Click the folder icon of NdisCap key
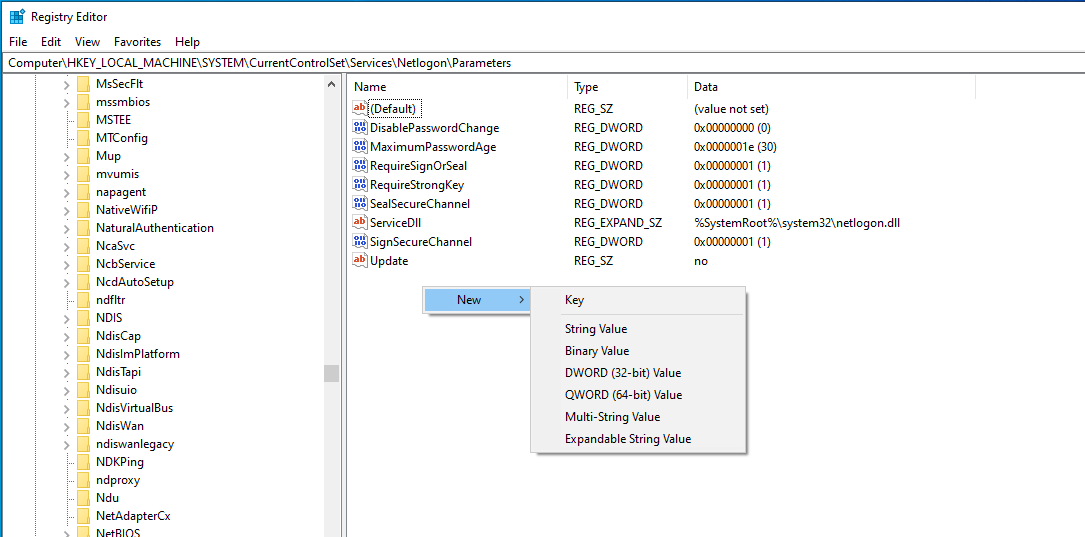 (84, 336)
